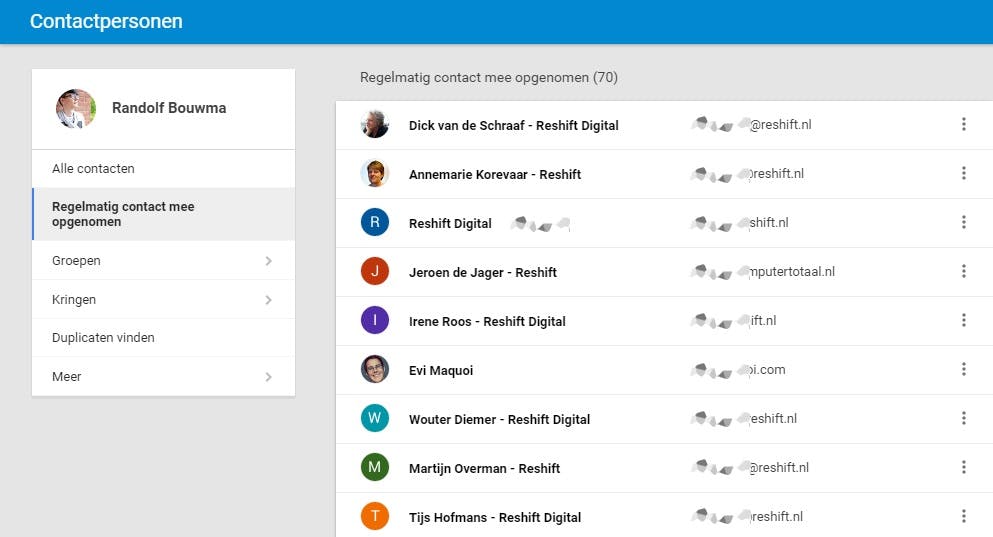The image size is (993, 537).
Task: Open more options for Tijs Hofmans
Action: (964, 517)
